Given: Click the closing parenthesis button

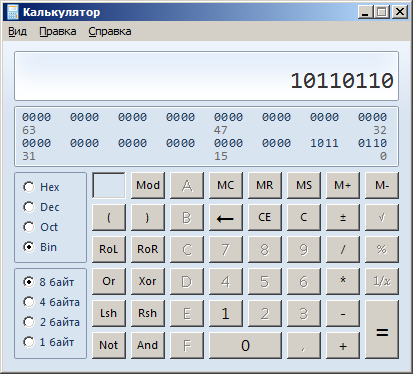Looking at the screenshot, I should 148,218.
